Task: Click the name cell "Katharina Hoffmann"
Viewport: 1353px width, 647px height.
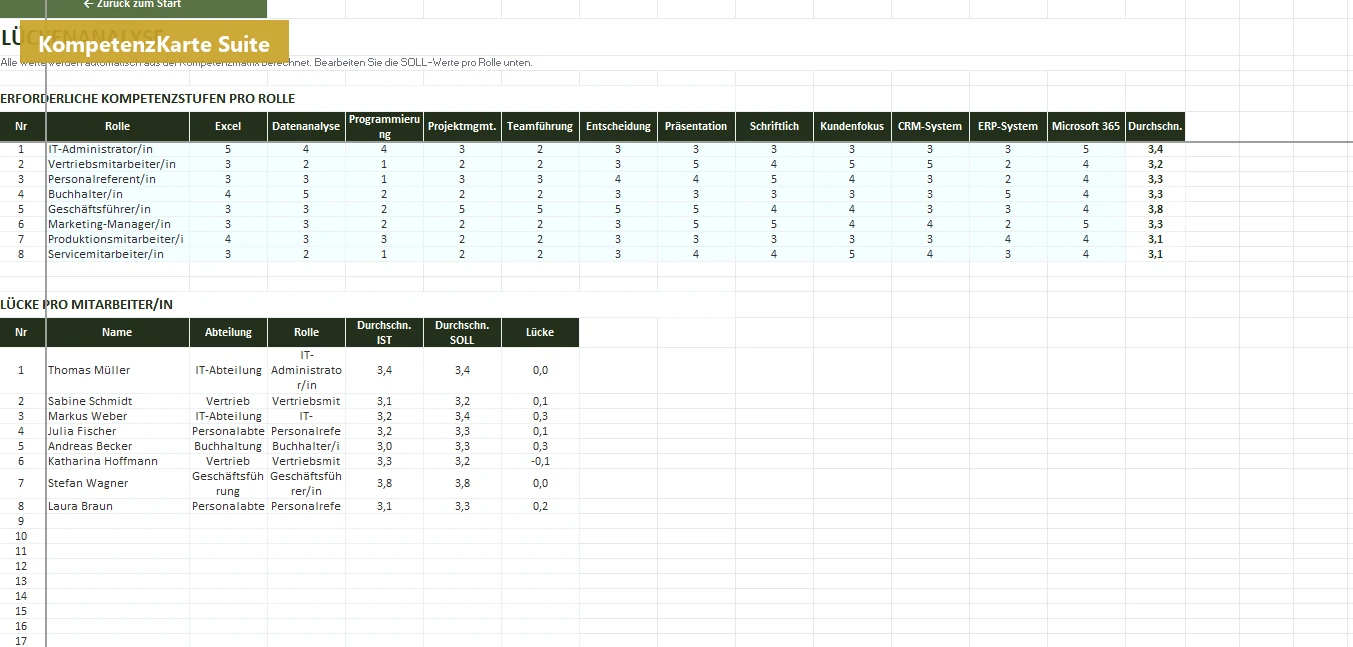Action: click(118, 461)
